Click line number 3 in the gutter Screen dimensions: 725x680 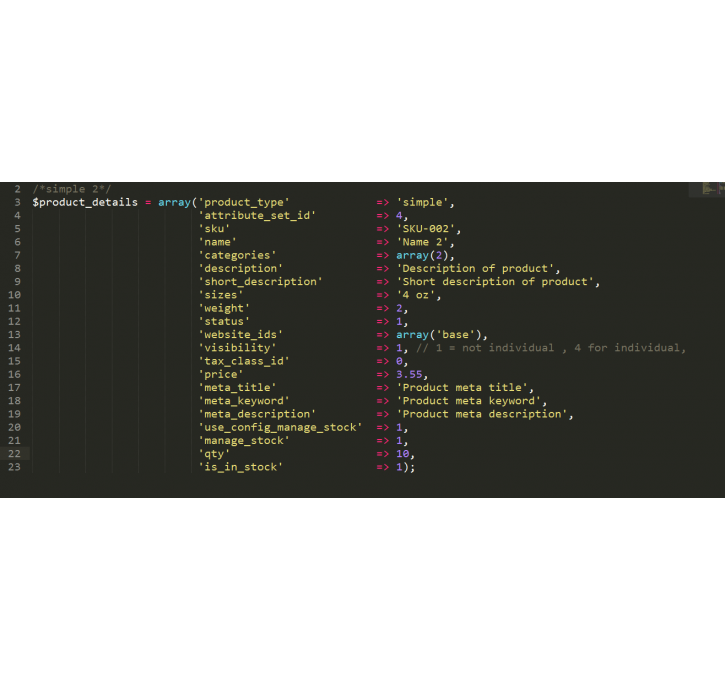point(18,202)
